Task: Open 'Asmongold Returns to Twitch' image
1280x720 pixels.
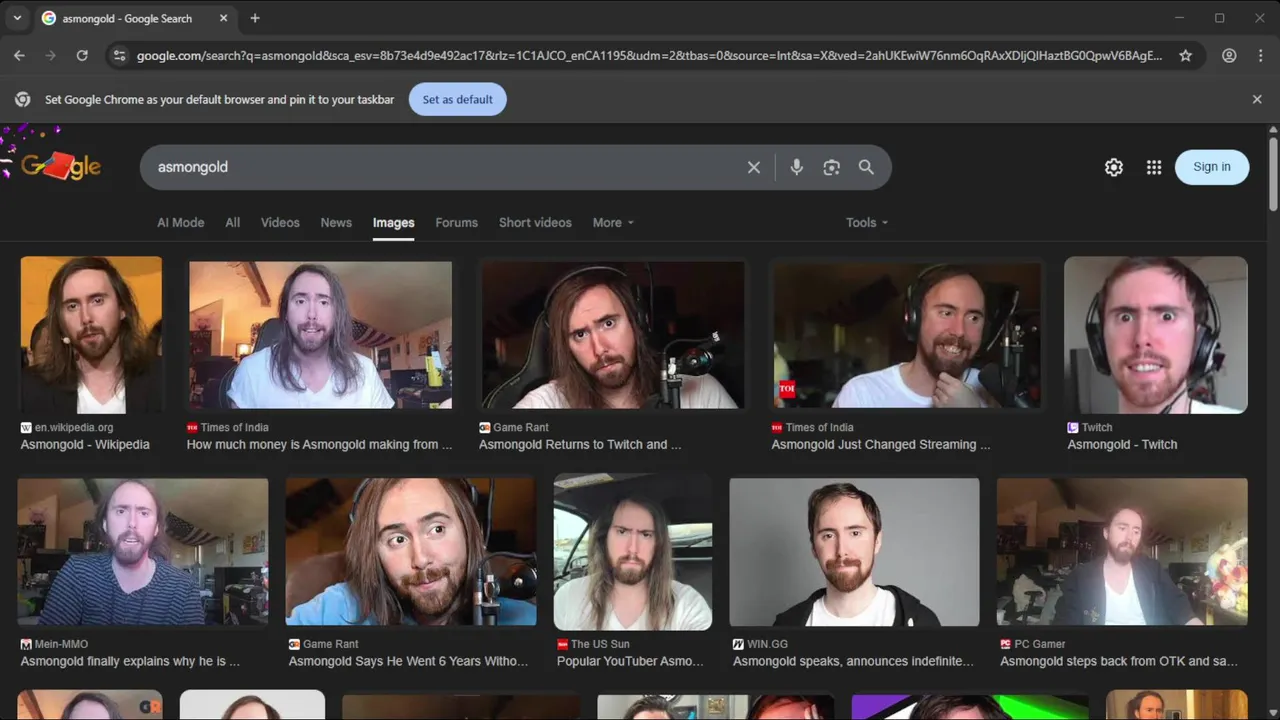Action: pos(613,335)
